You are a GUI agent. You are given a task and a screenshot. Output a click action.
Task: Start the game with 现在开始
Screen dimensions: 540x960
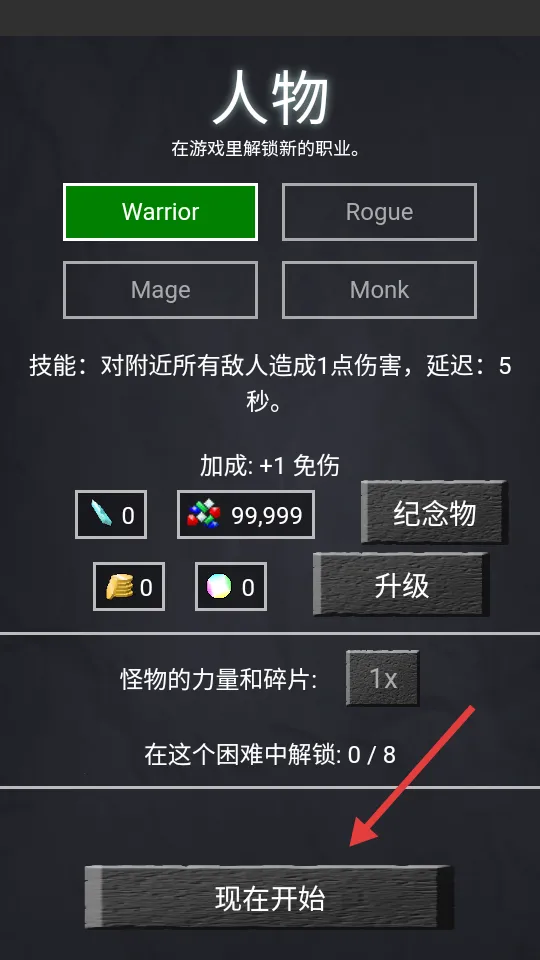269,898
